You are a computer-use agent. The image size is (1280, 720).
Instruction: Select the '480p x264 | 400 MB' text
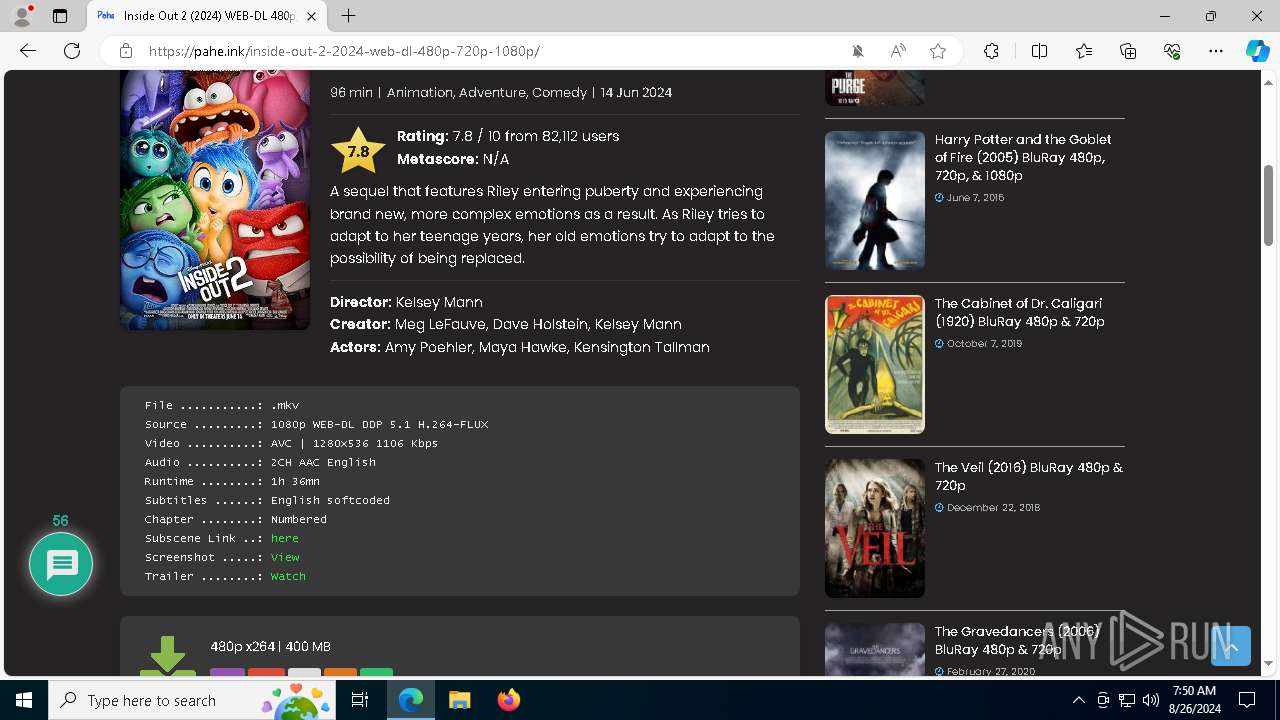[x=270, y=647]
